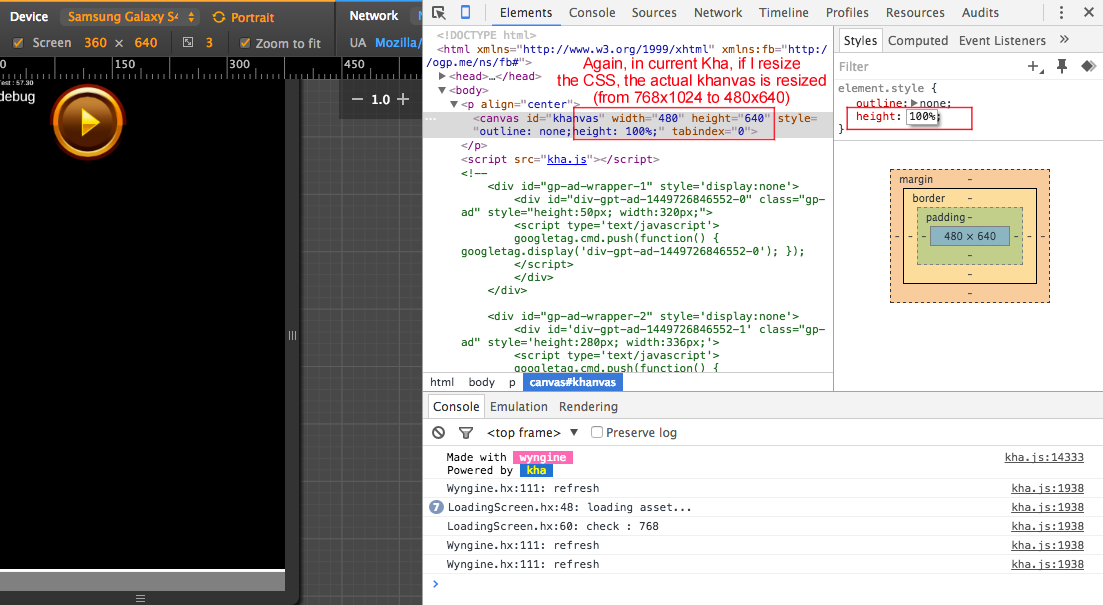This screenshot has width=1103, height=605.
Task: Select the inspect element pointer icon
Action: point(439,13)
